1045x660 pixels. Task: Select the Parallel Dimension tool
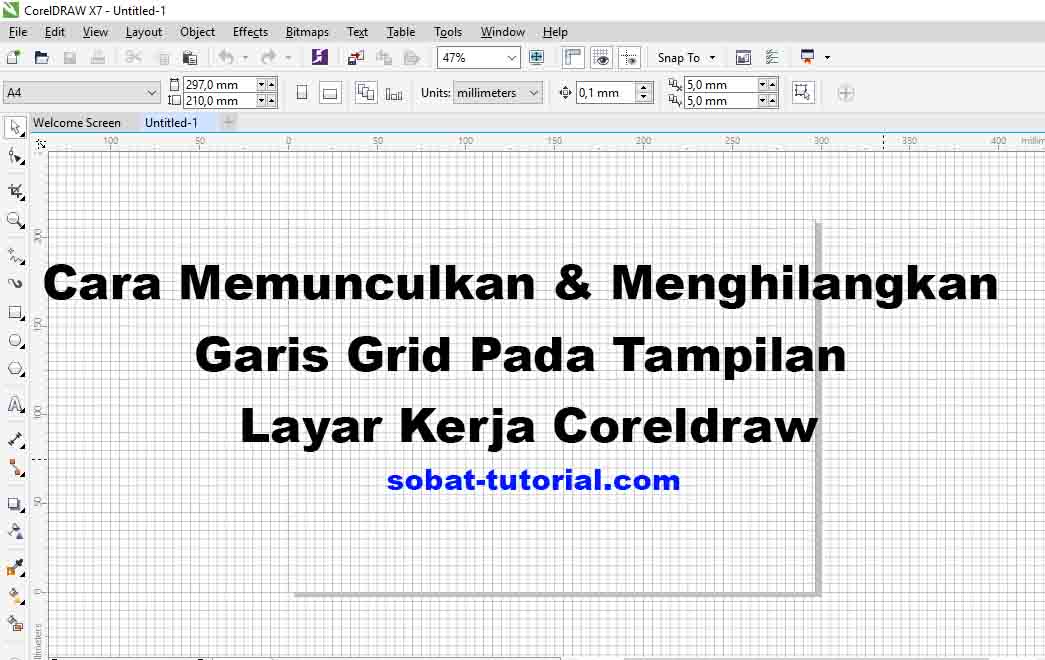(x=15, y=439)
